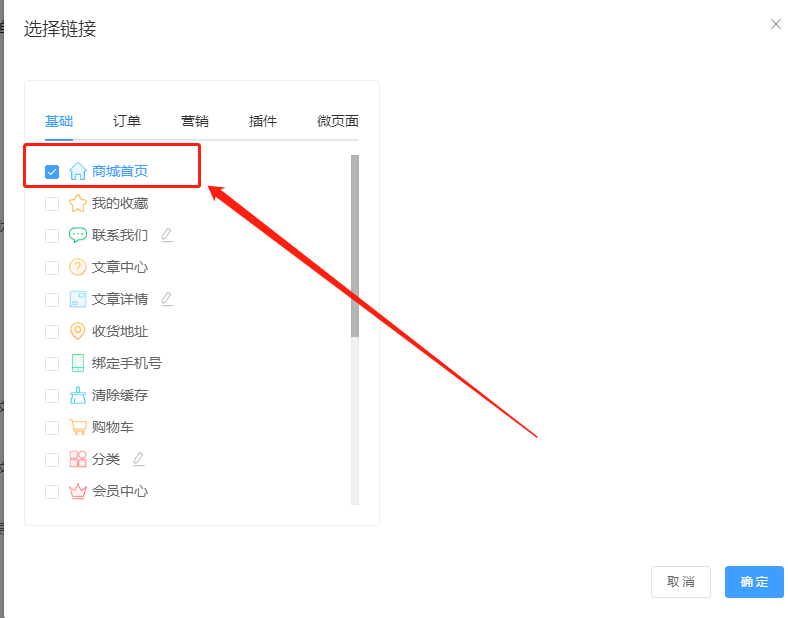Check the 联系我们 checkbox
788x618 pixels.
(x=52, y=236)
